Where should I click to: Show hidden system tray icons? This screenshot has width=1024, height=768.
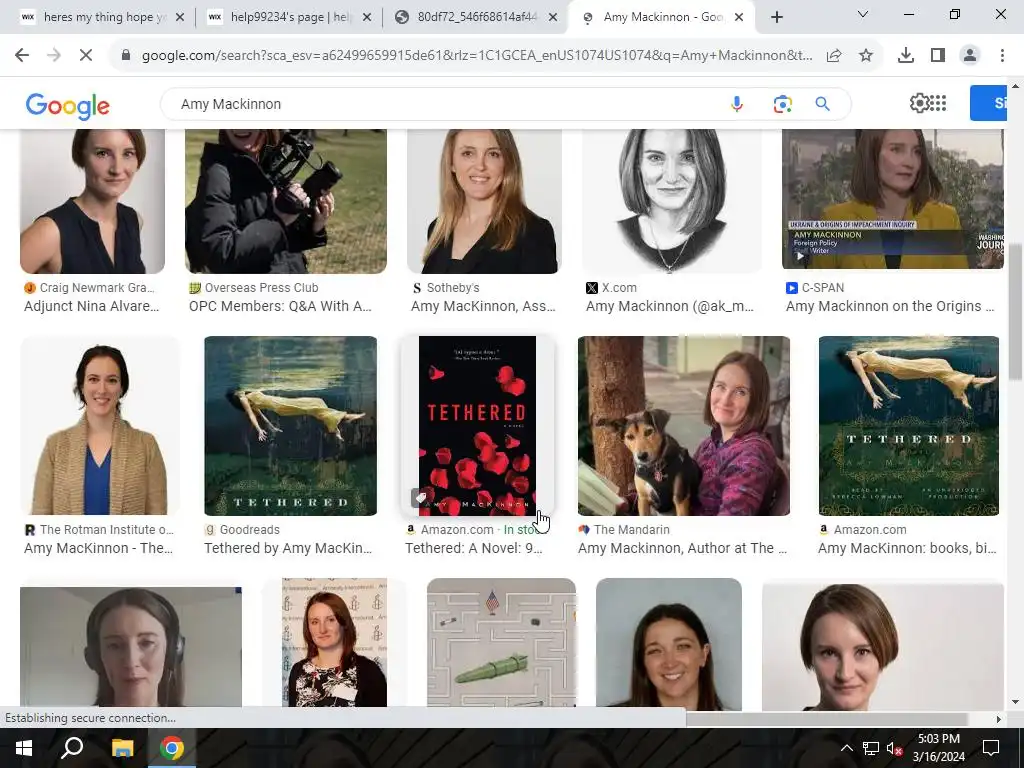tap(846, 748)
